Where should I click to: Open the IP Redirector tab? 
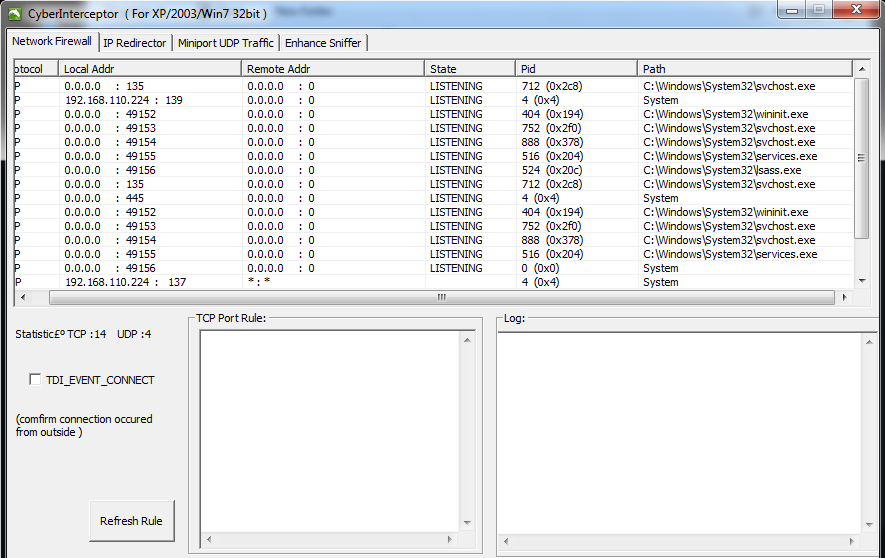tap(134, 43)
